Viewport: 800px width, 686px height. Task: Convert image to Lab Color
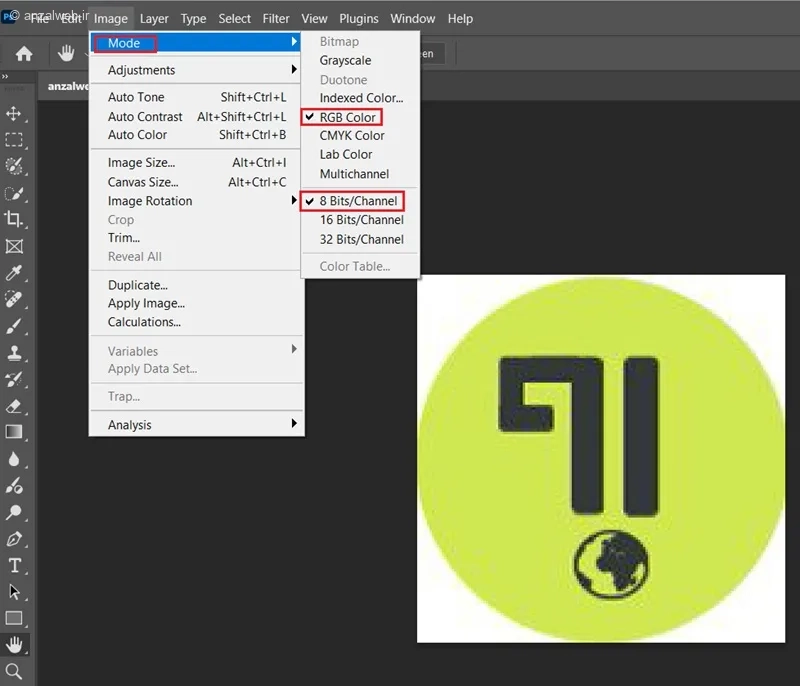click(x=360, y=155)
